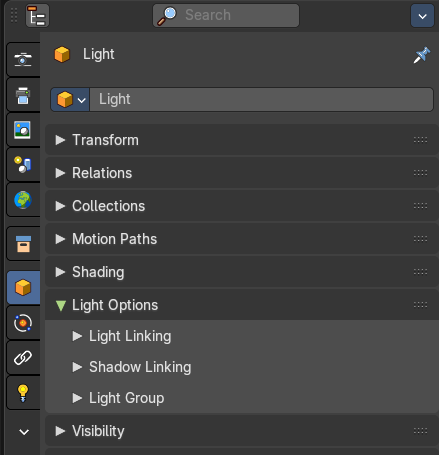Click the Search field
The height and width of the screenshot is (455, 439).
tap(226, 15)
